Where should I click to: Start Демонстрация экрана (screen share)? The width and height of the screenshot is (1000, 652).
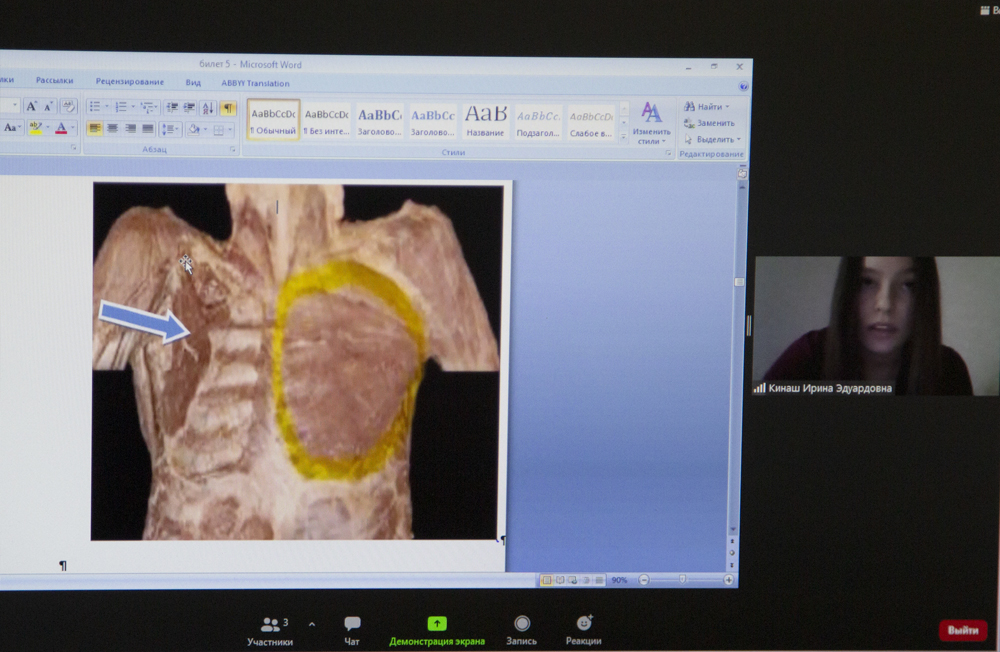tap(437, 630)
